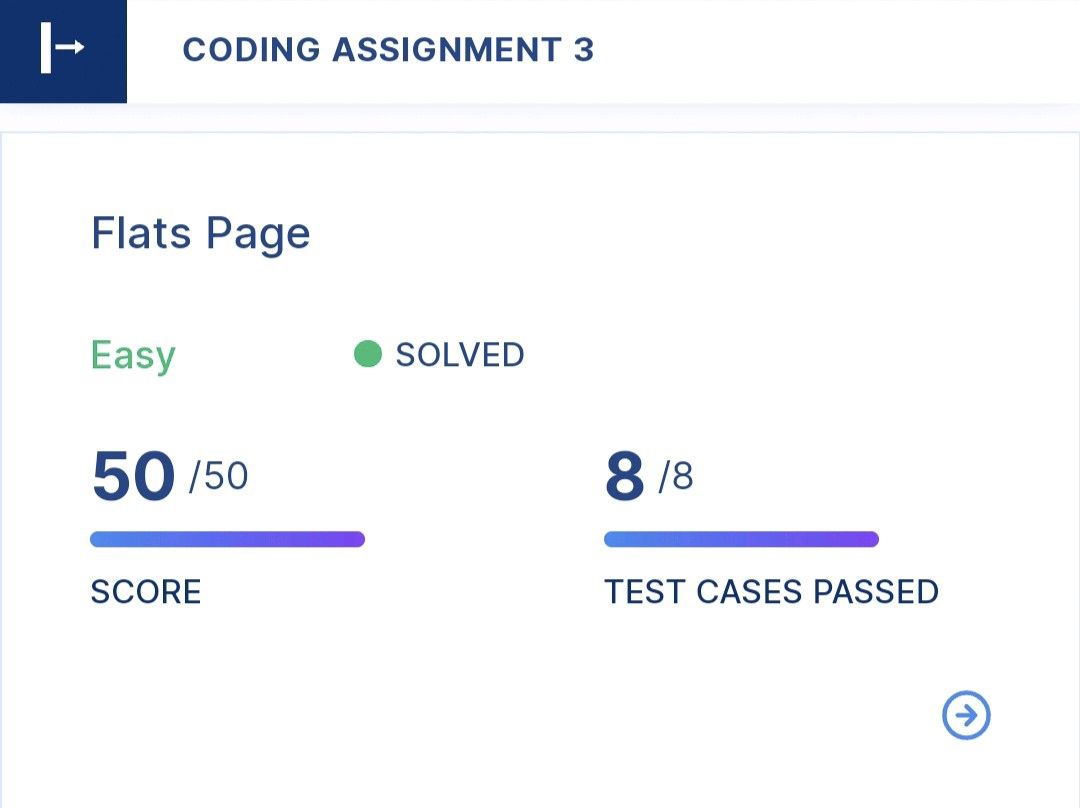1080x808 pixels.
Task: Click the dark blue sidebar toggle box
Action: (x=63, y=51)
